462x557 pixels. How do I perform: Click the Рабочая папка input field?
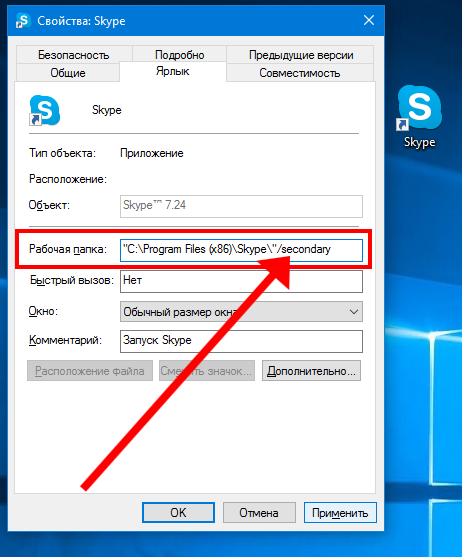[241, 250]
